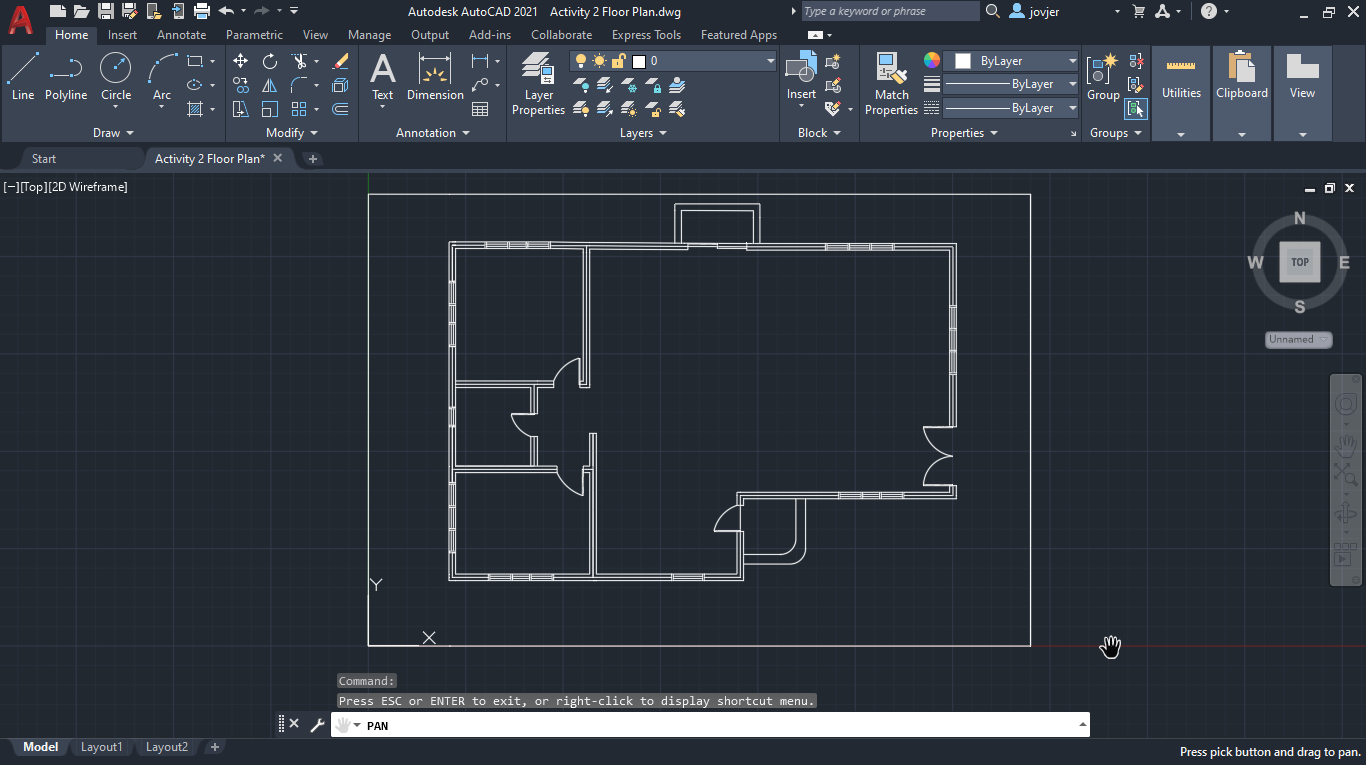Open the layer 0 dropdown list
Viewport: 1366px width, 765px height.
click(x=770, y=61)
